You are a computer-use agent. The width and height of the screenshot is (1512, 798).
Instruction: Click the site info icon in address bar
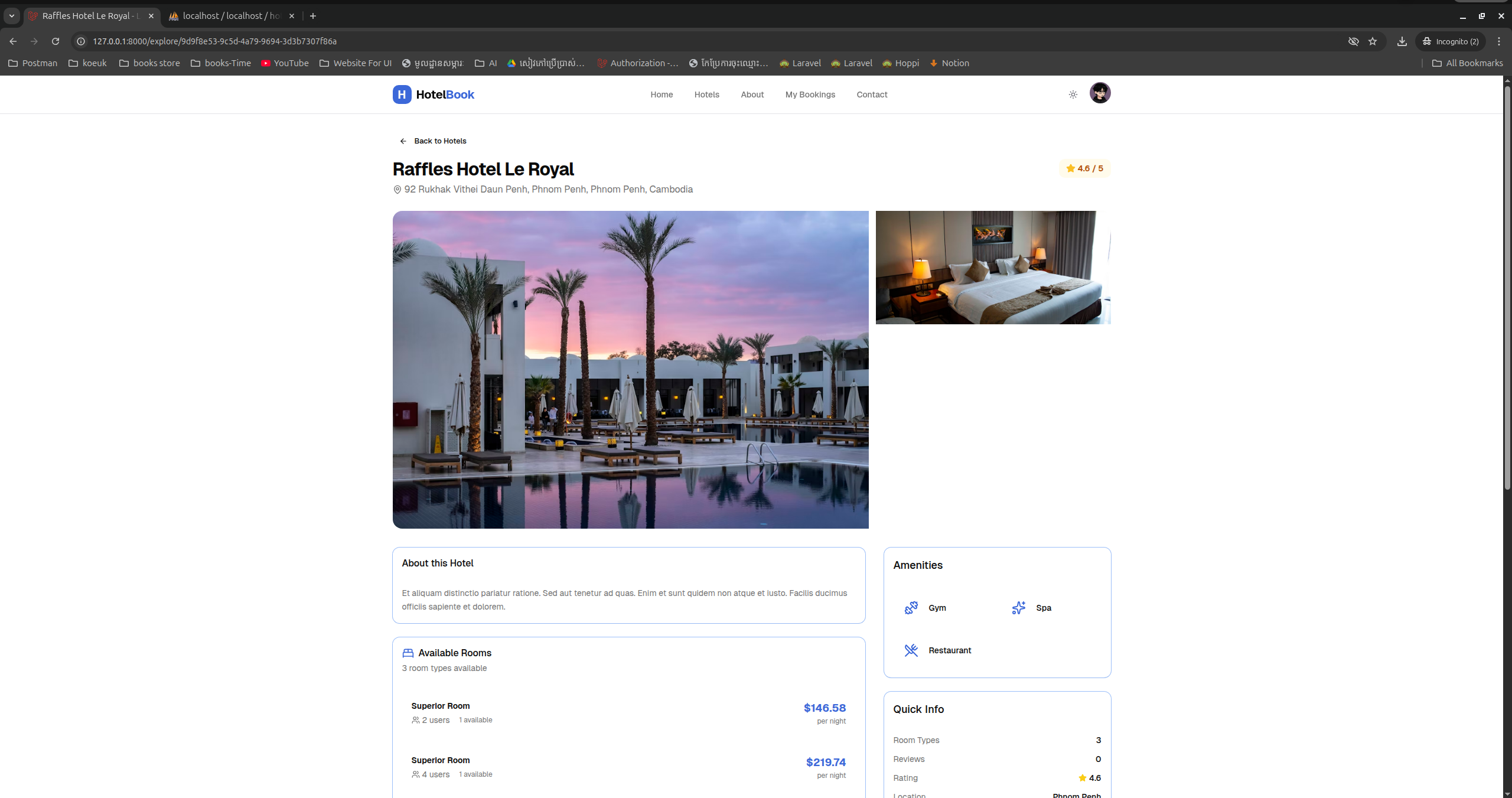point(82,41)
